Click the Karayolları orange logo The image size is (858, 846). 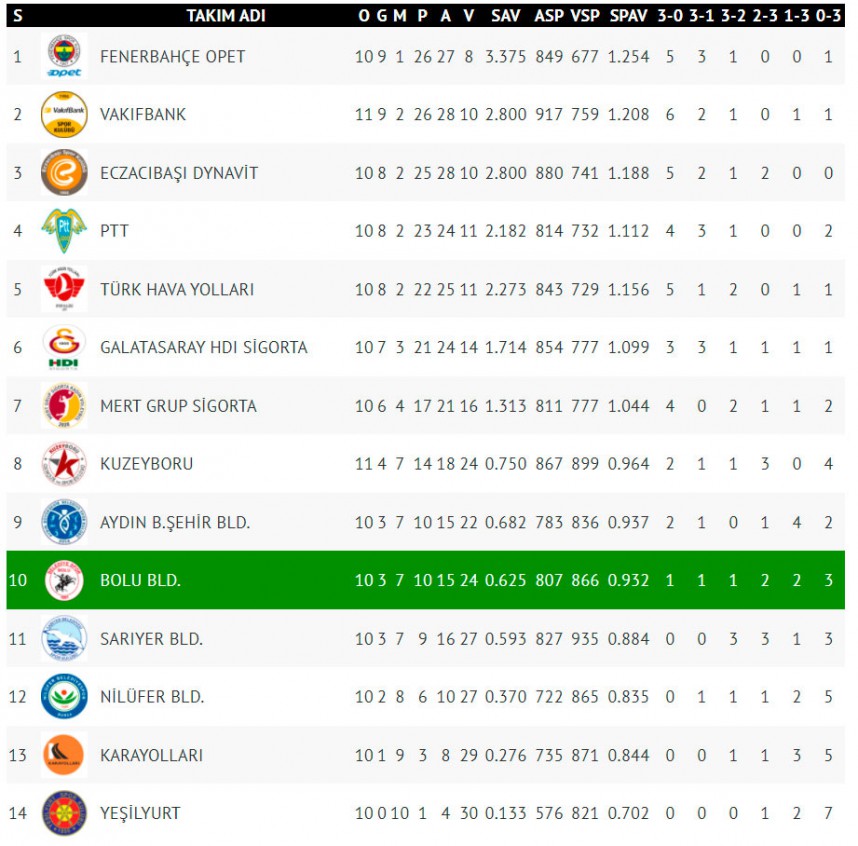tap(64, 755)
